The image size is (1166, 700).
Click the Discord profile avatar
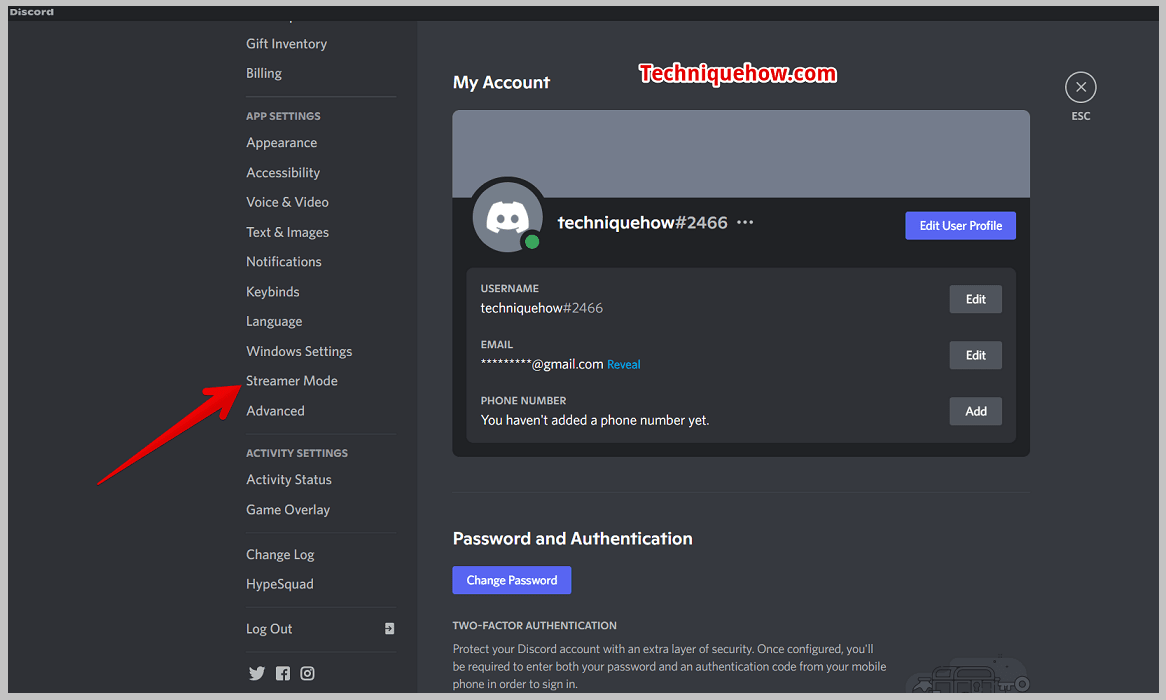(x=508, y=217)
